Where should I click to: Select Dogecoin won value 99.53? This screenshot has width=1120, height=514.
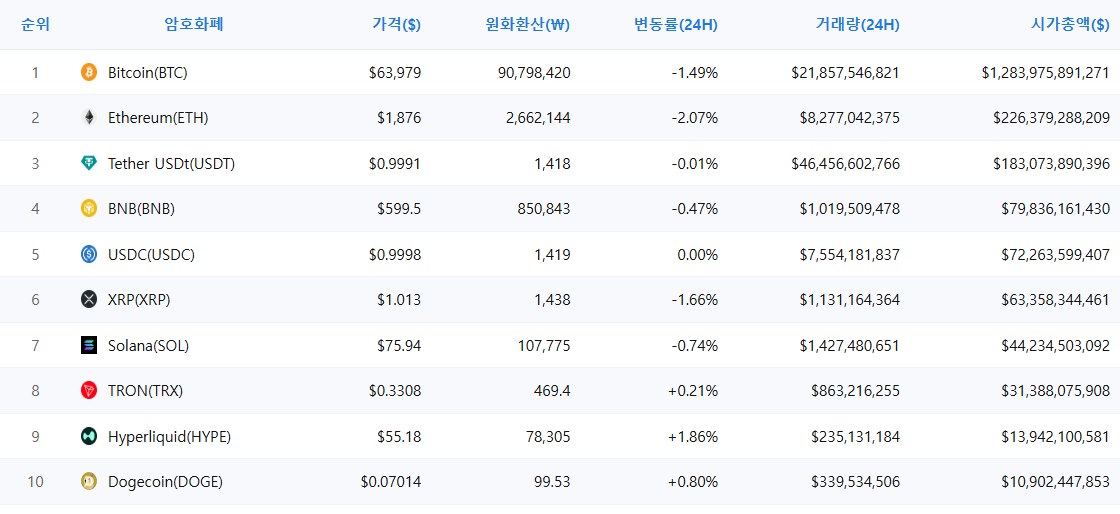[554, 482]
